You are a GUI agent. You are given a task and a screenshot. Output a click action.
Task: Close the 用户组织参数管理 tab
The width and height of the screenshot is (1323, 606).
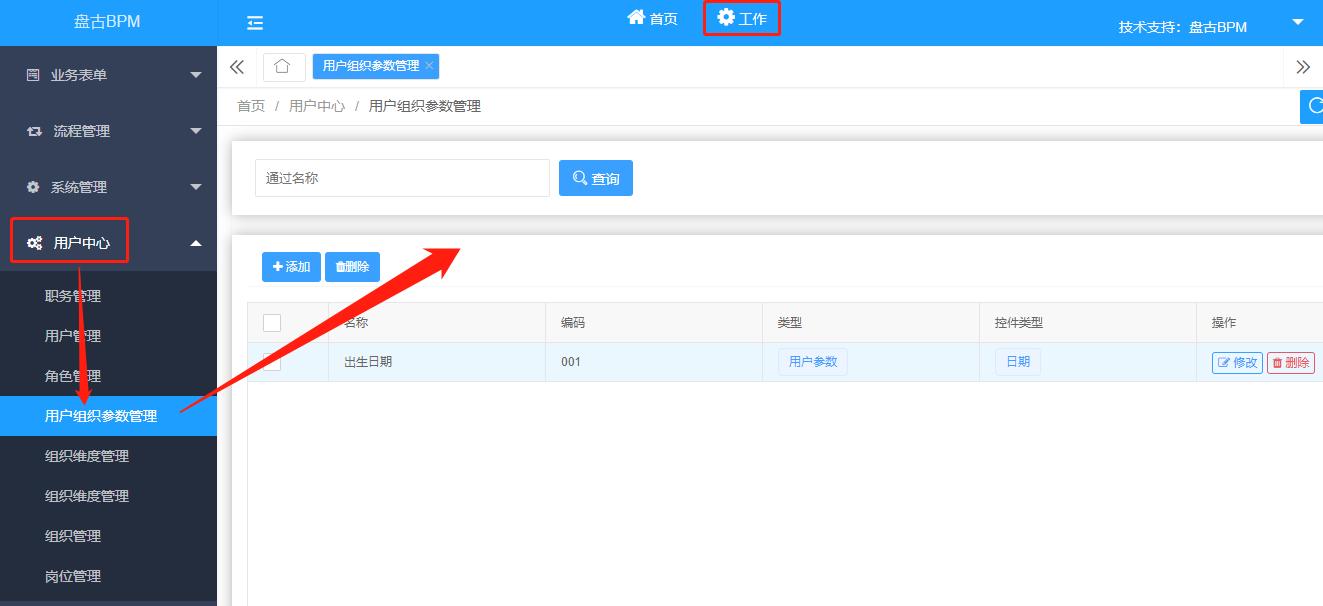pyautogui.click(x=429, y=66)
